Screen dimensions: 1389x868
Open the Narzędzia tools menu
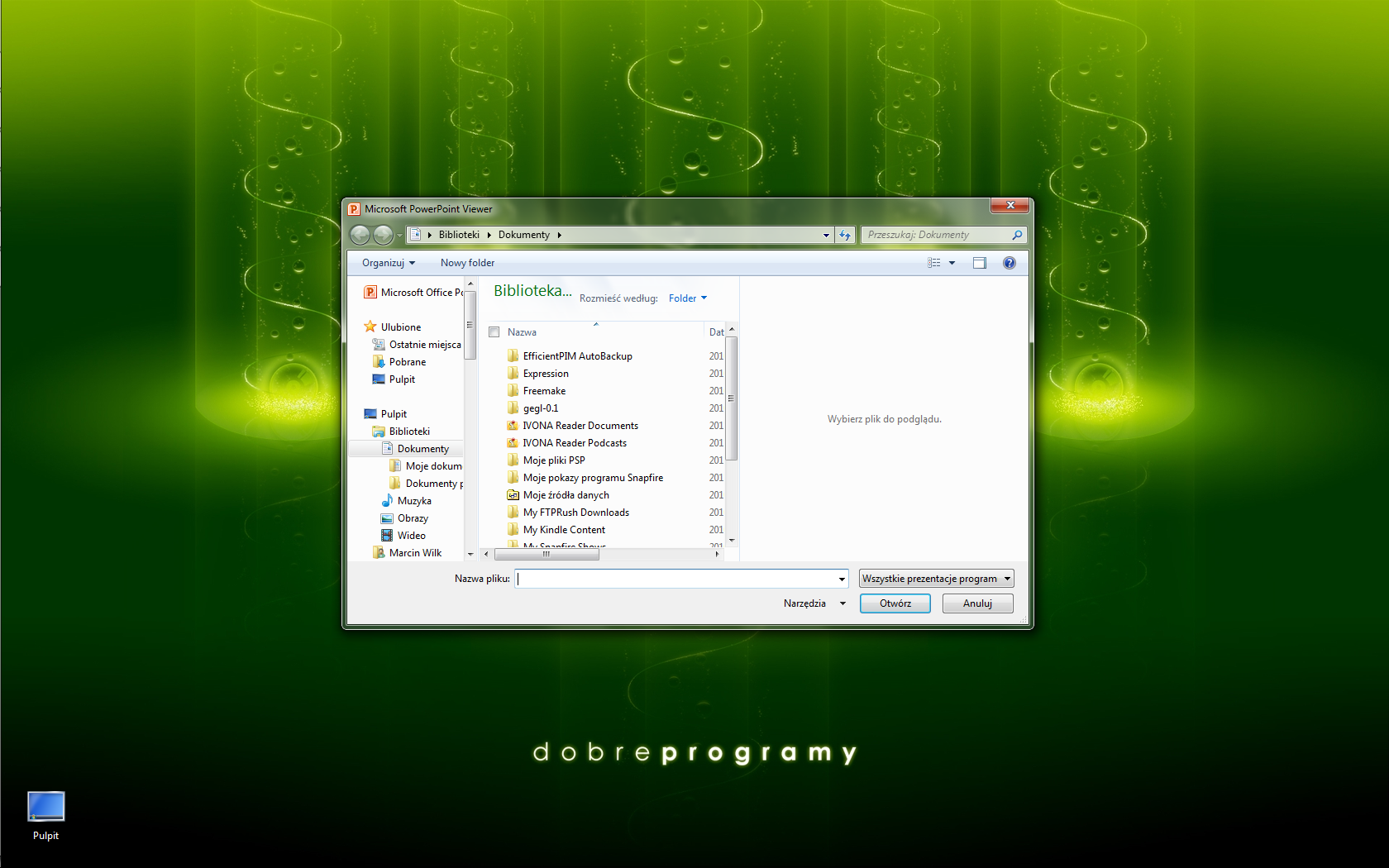click(814, 603)
